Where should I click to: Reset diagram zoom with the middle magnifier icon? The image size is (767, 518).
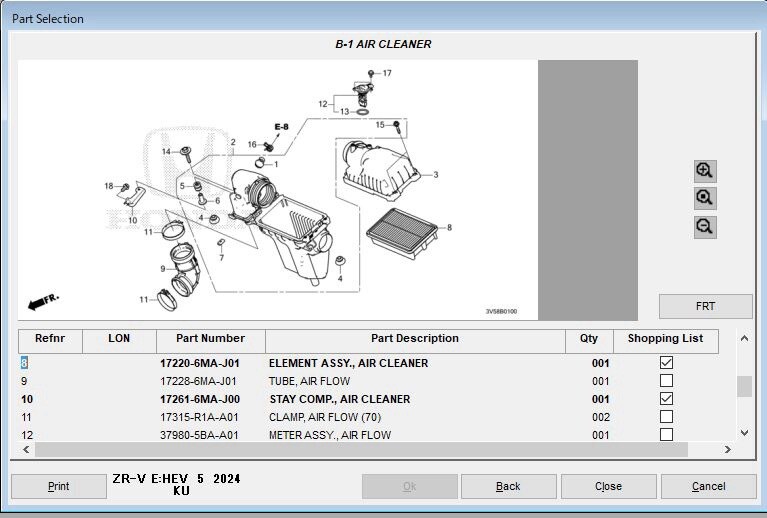click(705, 198)
